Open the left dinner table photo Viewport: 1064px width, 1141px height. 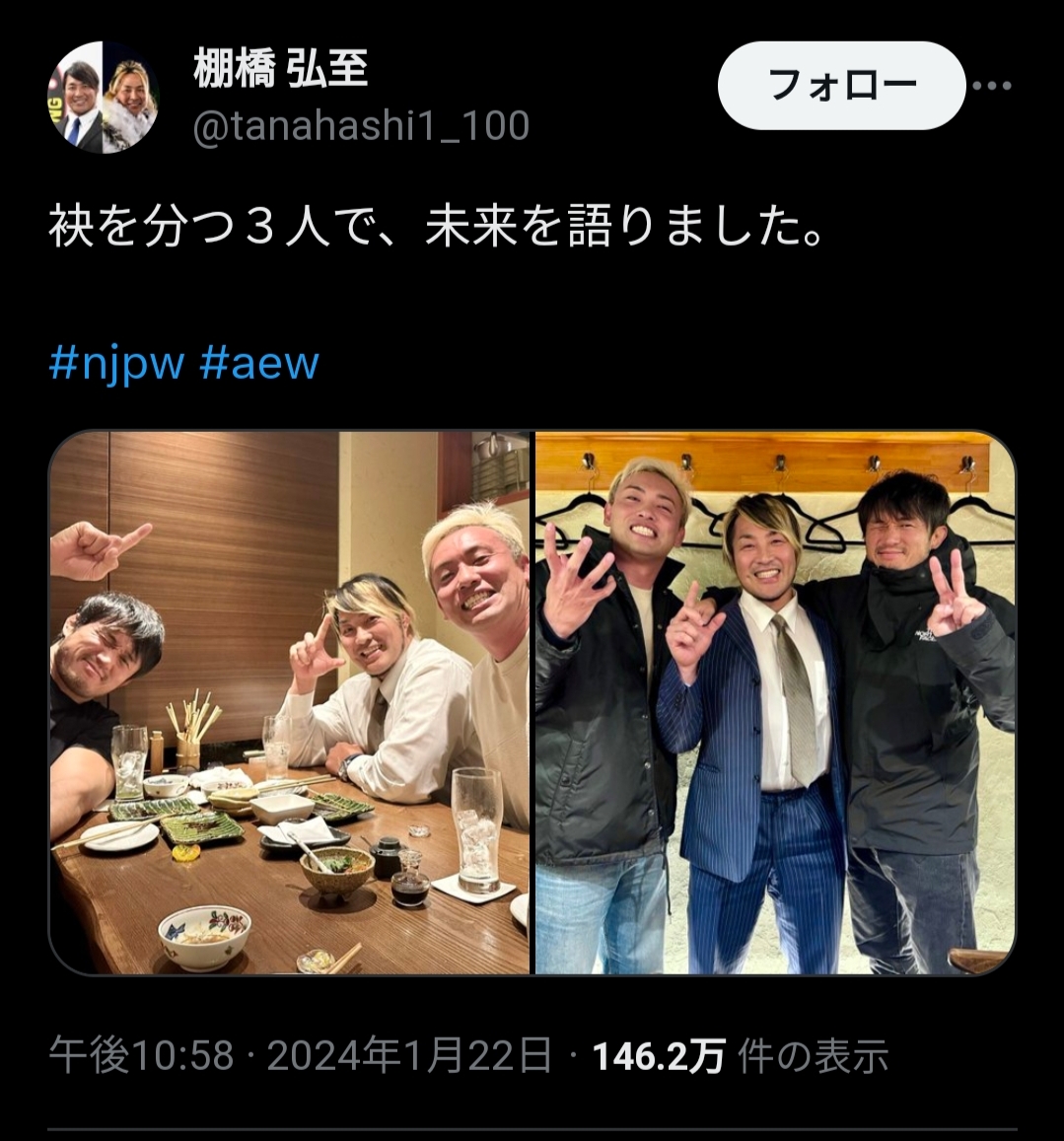(289, 702)
